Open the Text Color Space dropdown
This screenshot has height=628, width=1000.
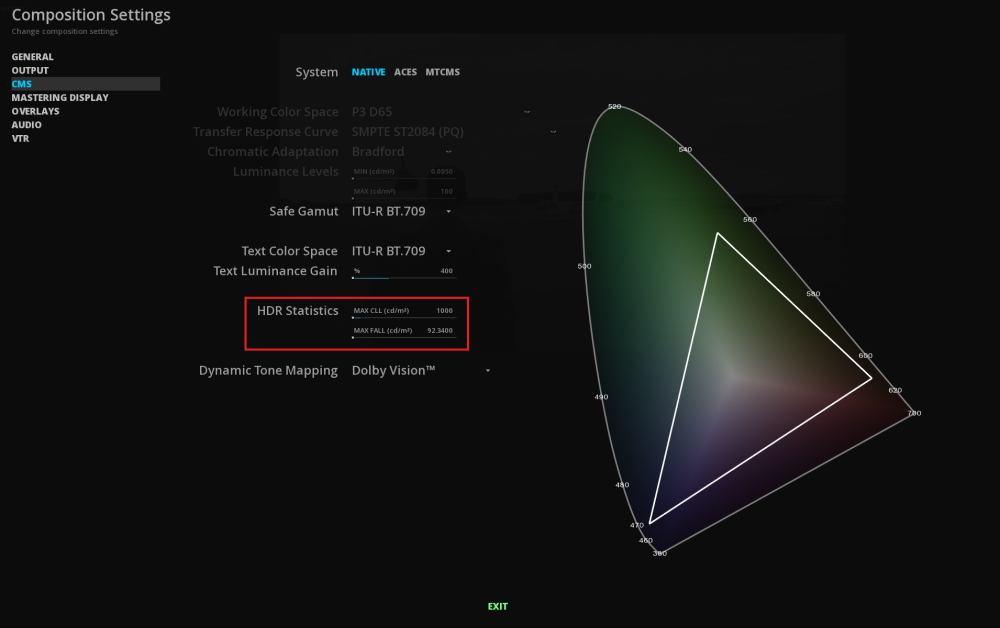(x=402, y=251)
